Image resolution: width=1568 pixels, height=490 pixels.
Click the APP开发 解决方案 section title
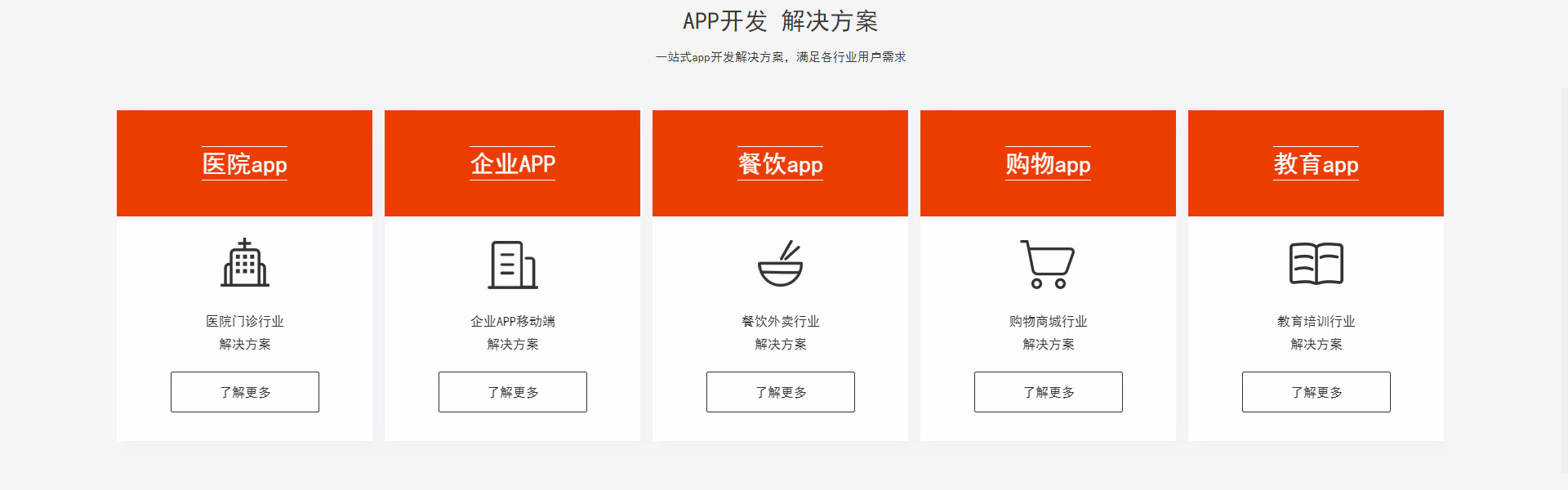pyautogui.click(x=781, y=21)
